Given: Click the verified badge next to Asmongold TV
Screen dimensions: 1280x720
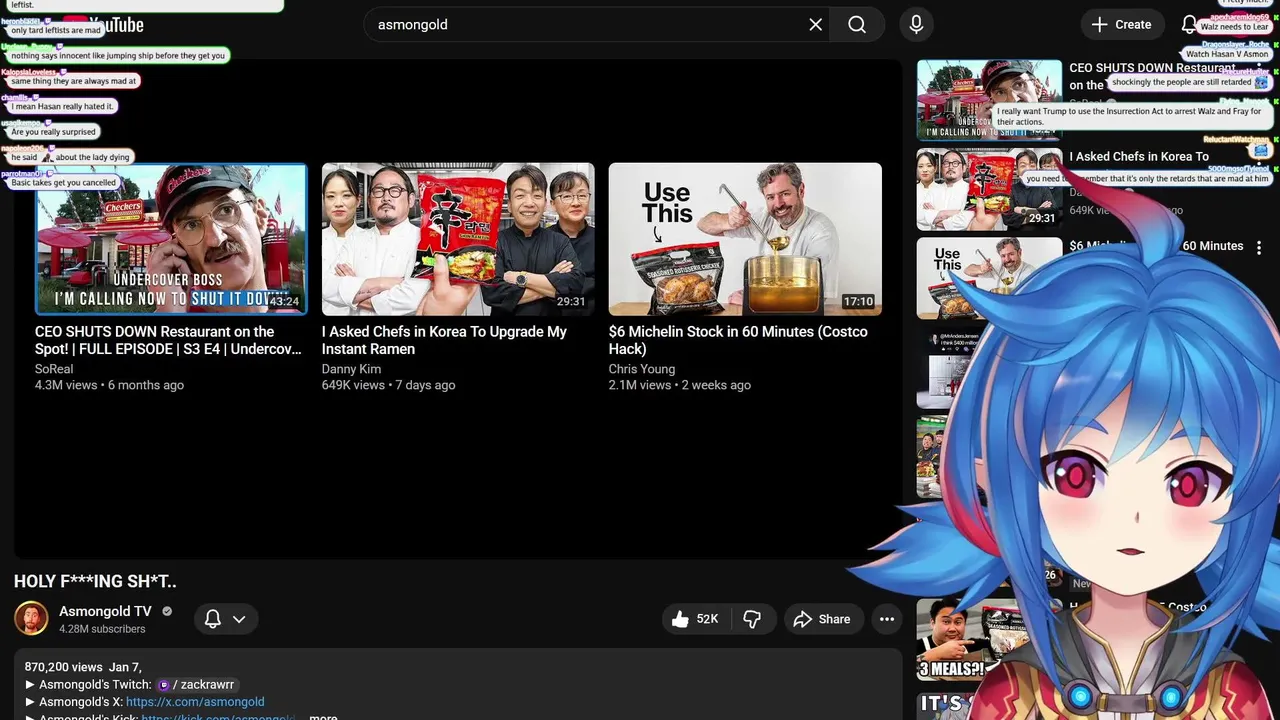Looking at the screenshot, I should [167, 611].
